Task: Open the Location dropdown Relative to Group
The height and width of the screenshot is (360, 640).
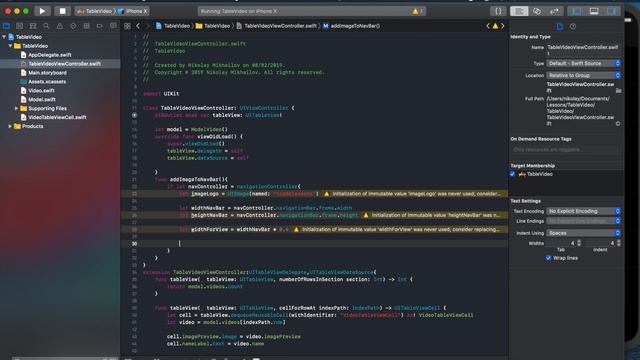Action: (x=584, y=75)
